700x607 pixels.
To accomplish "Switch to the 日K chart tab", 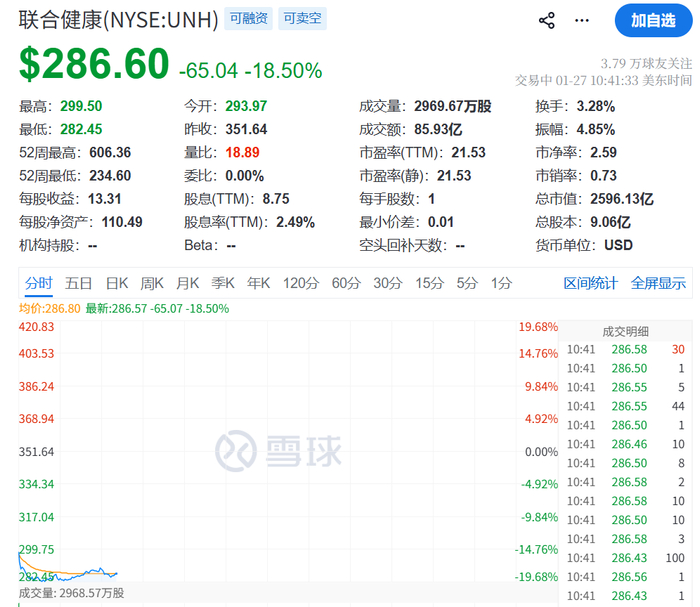I will click(x=117, y=283).
